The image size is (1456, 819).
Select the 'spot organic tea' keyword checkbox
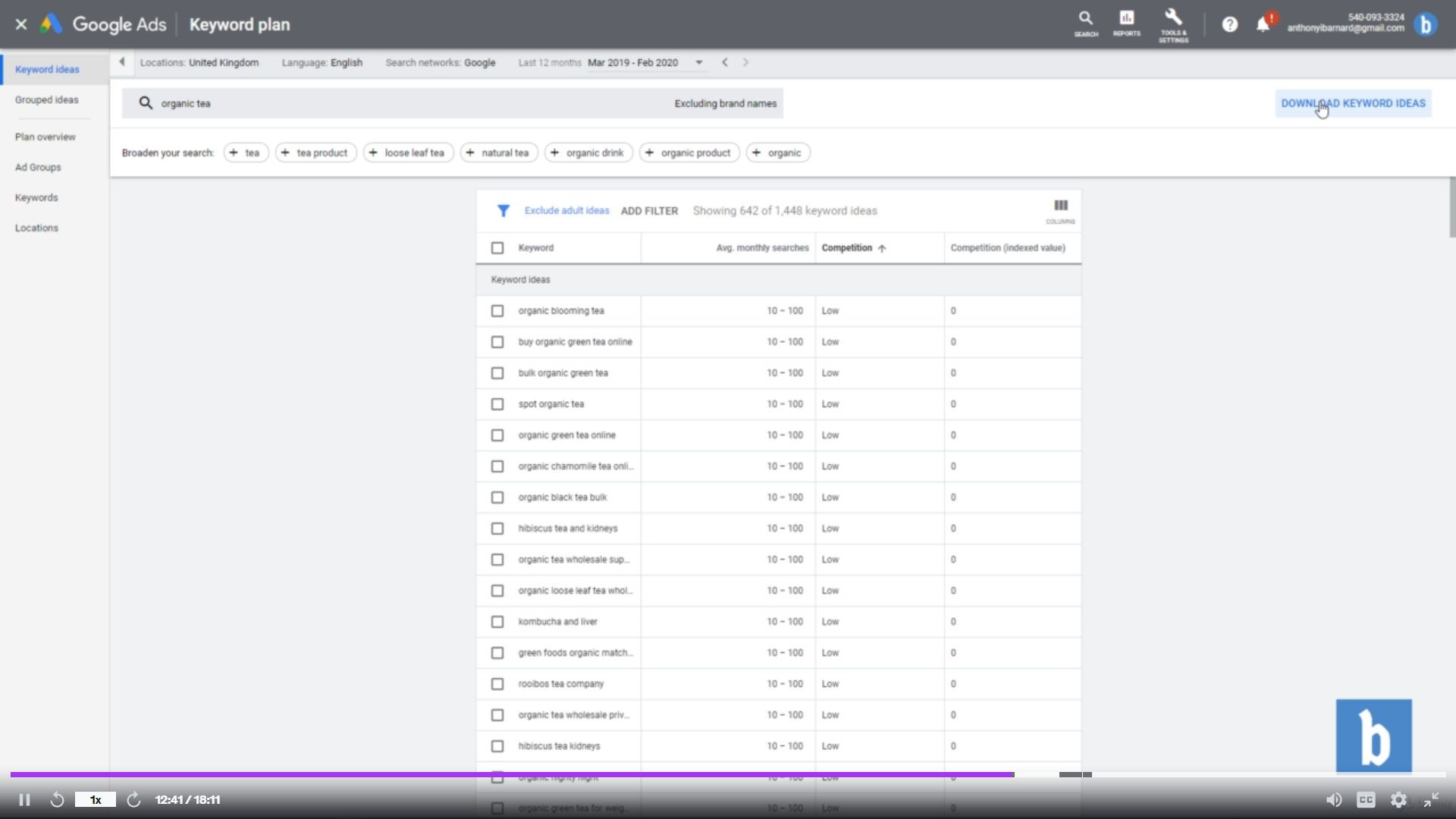point(497,404)
